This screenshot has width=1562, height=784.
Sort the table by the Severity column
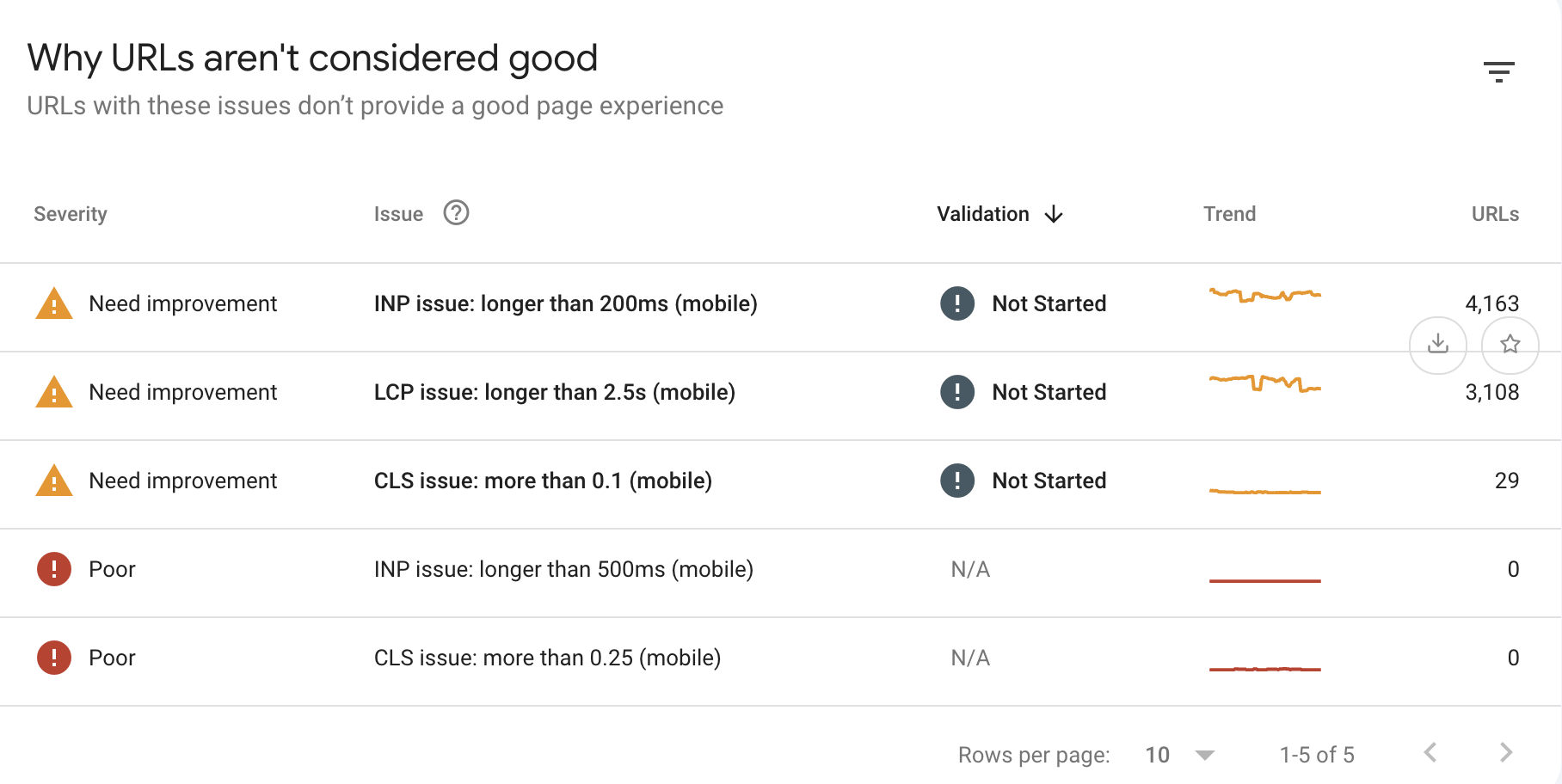click(70, 213)
